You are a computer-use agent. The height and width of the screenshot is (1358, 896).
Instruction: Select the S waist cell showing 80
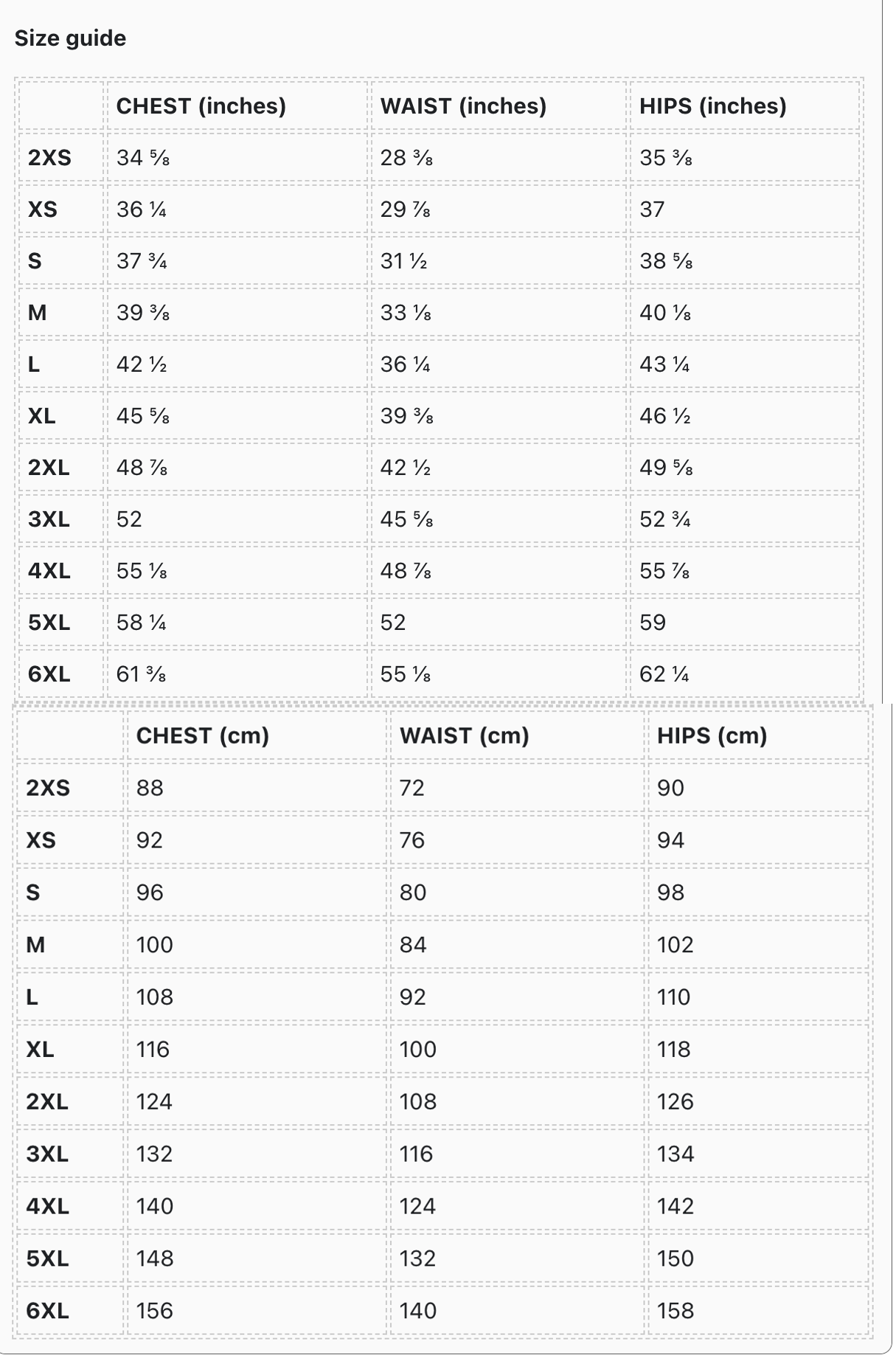click(412, 893)
